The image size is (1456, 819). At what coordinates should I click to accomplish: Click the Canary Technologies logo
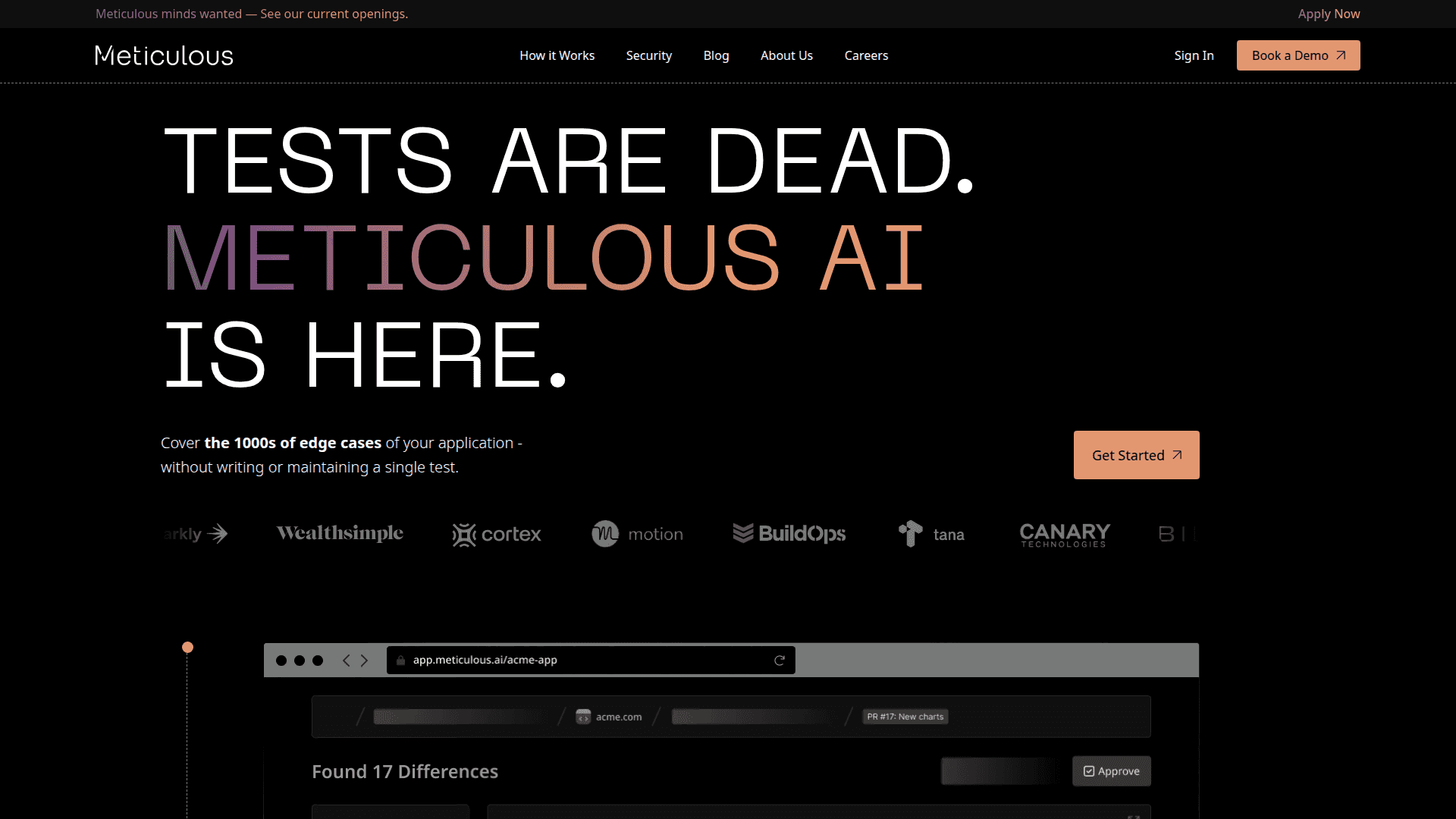[x=1065, y=535]
